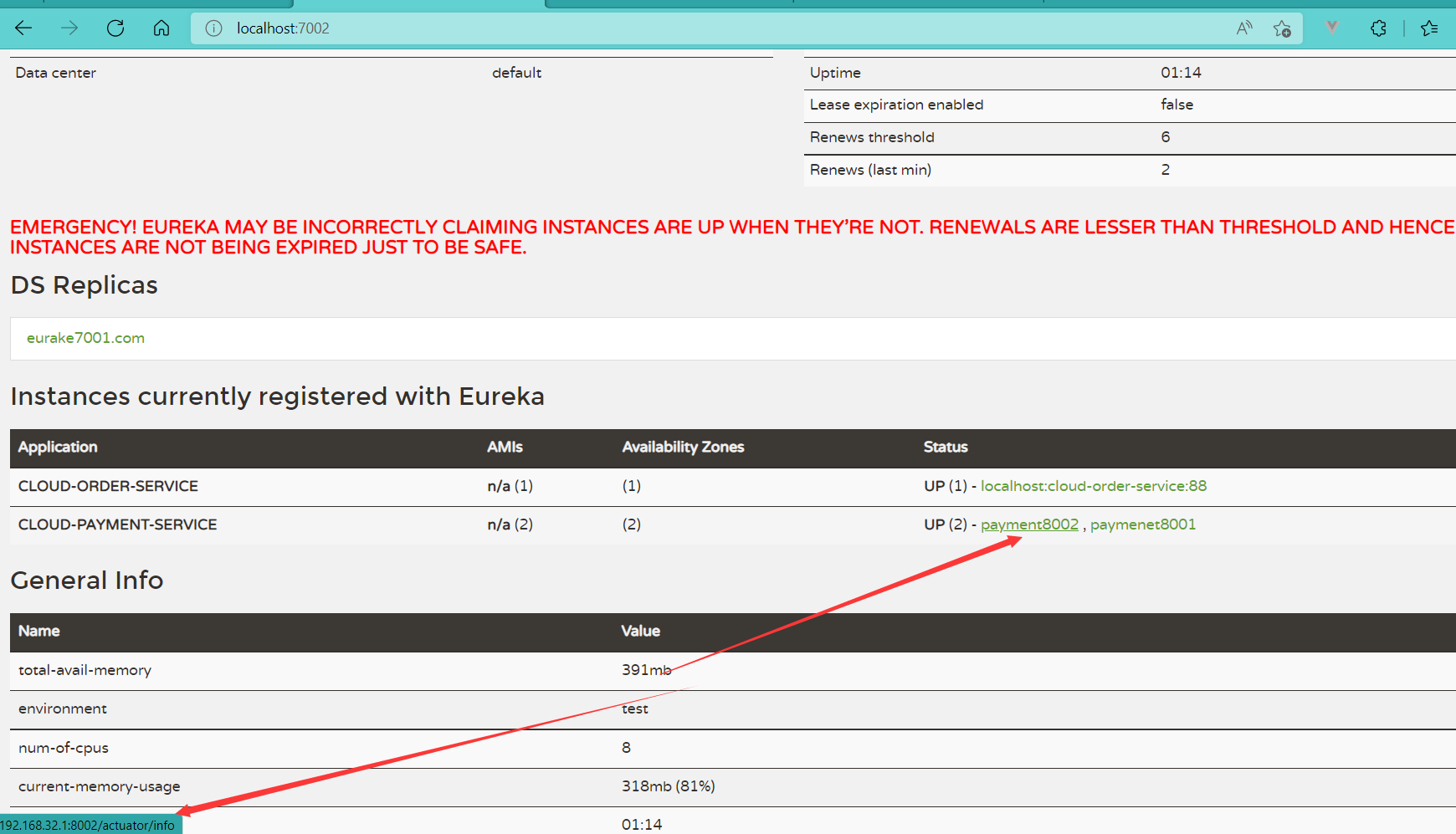The image size is (1456, 834).
Task: Select CLOUD-PAYMENT-SERVICE application name
Action: click(x=117, y=524)
